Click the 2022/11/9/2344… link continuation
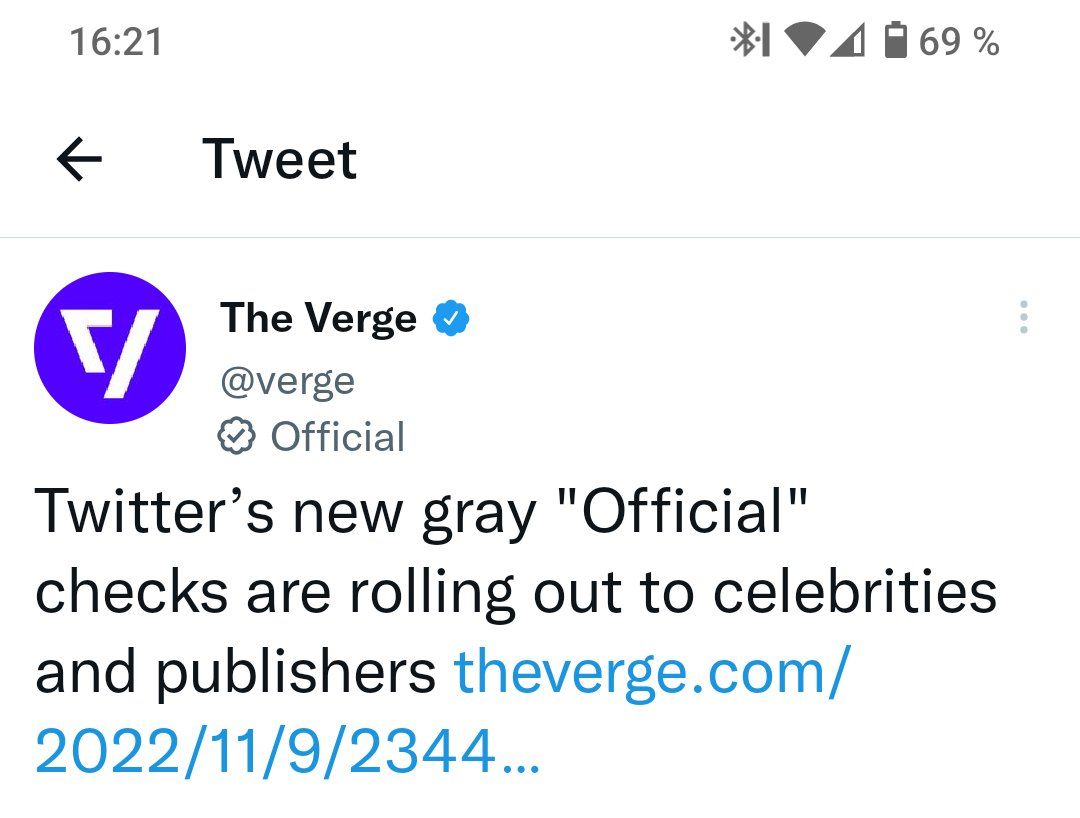The height and width of the screenshot is (818, 1080). 287,751
